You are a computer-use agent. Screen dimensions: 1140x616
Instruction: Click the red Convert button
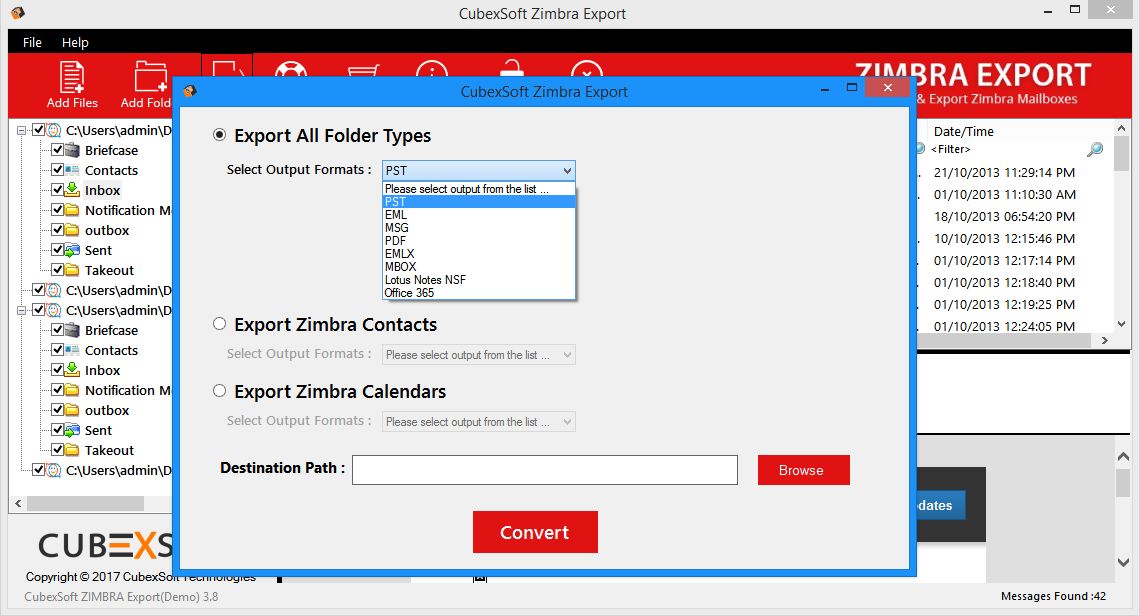(x=535, y=532)
